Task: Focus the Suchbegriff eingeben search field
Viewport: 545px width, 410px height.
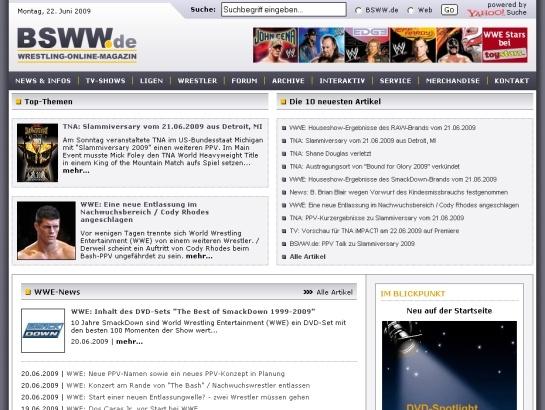Action: click(x=284, y=10)
